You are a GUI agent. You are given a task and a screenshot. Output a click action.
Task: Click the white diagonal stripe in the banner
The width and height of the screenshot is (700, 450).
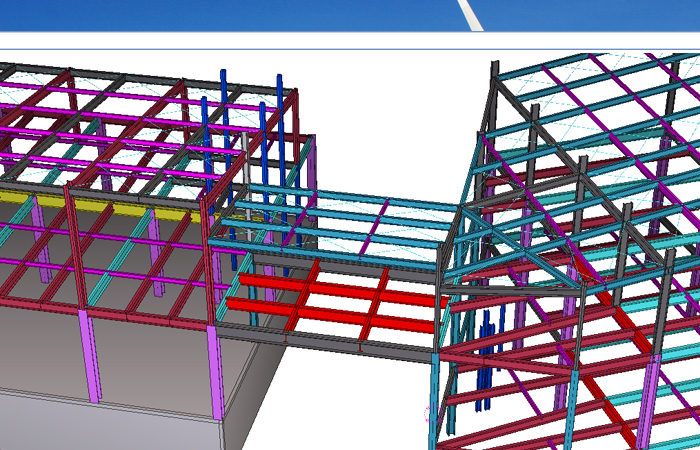(x=472, y=15)
